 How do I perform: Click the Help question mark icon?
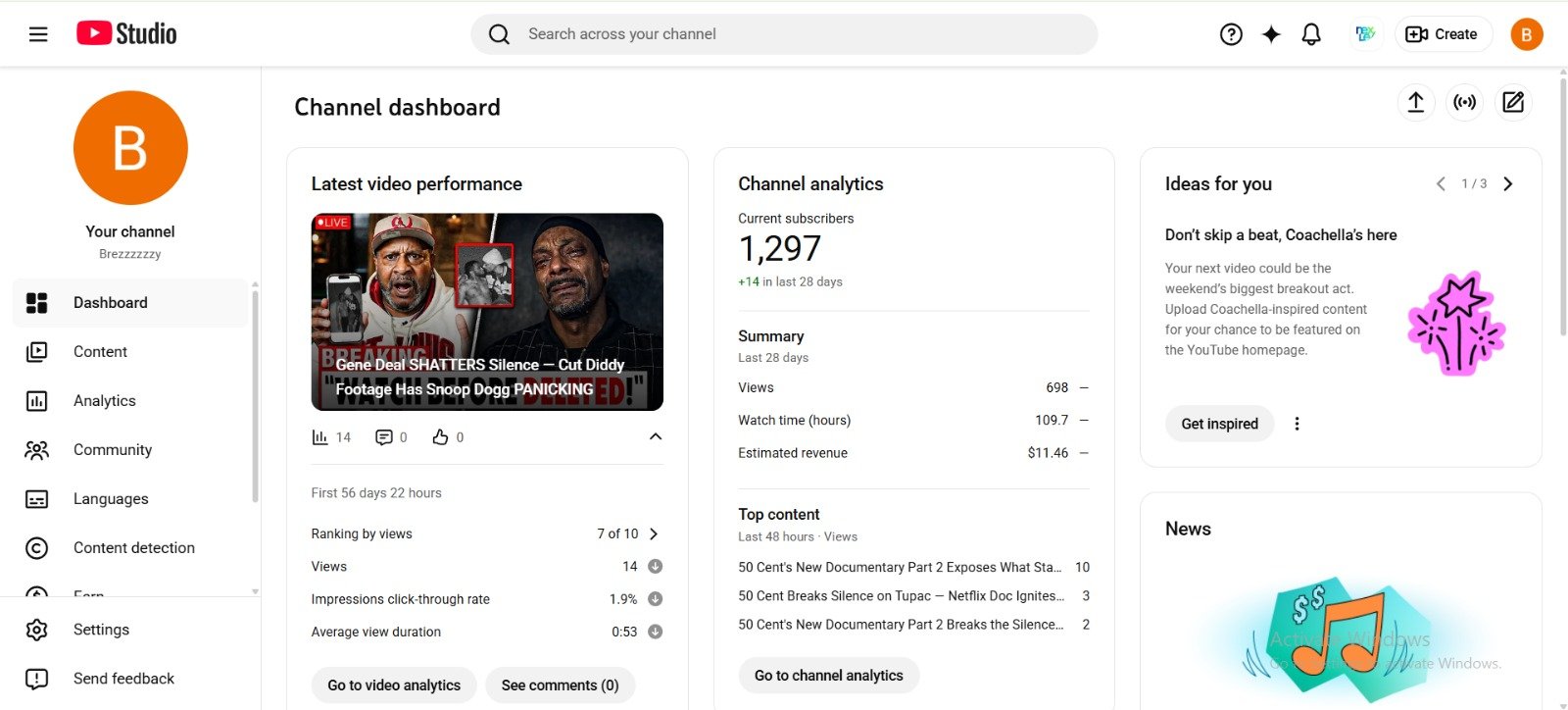click(1231, 34)
